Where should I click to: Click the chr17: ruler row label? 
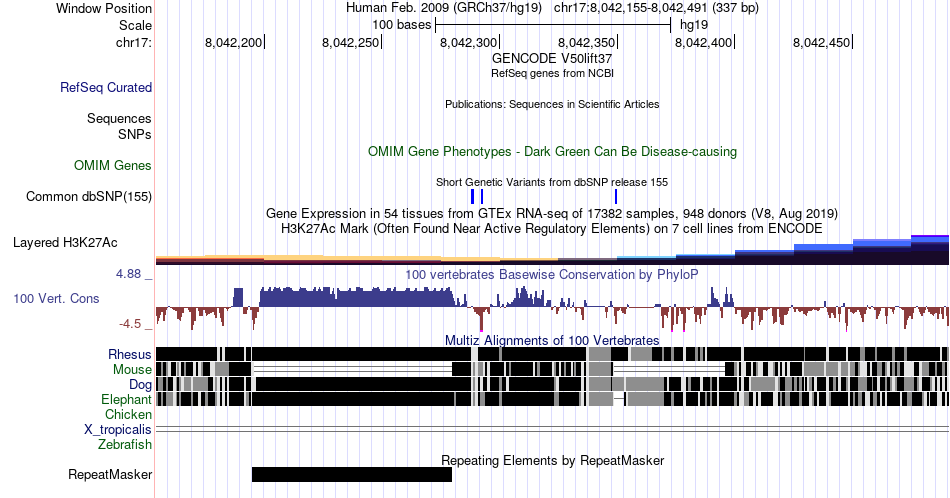[x=134, y=42]
